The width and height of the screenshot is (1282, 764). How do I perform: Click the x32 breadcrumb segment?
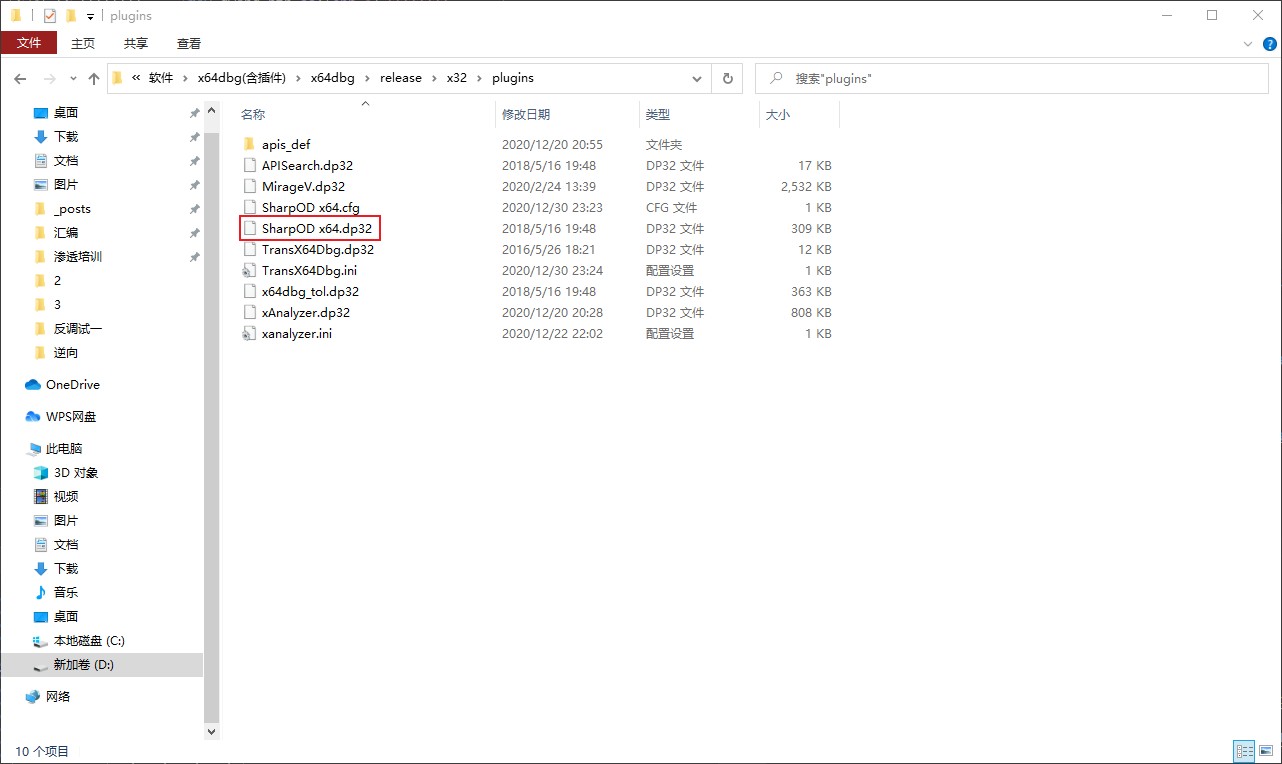457,78
